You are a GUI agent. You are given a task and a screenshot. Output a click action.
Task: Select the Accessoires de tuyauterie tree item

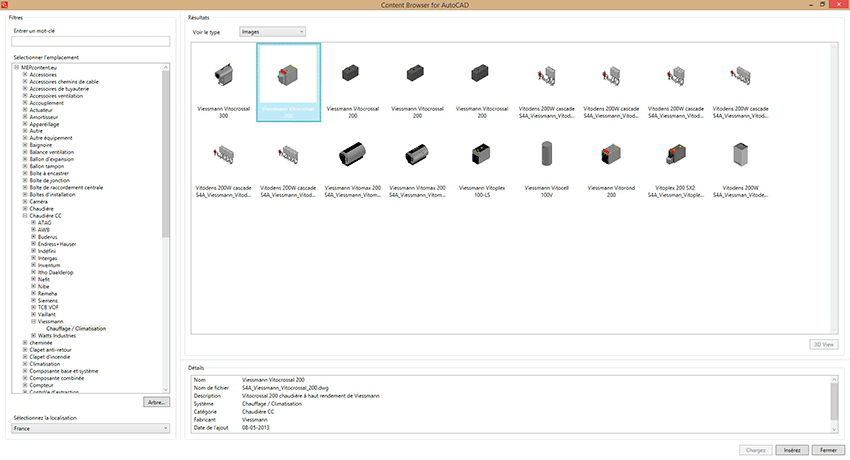(x=59, y=89)
